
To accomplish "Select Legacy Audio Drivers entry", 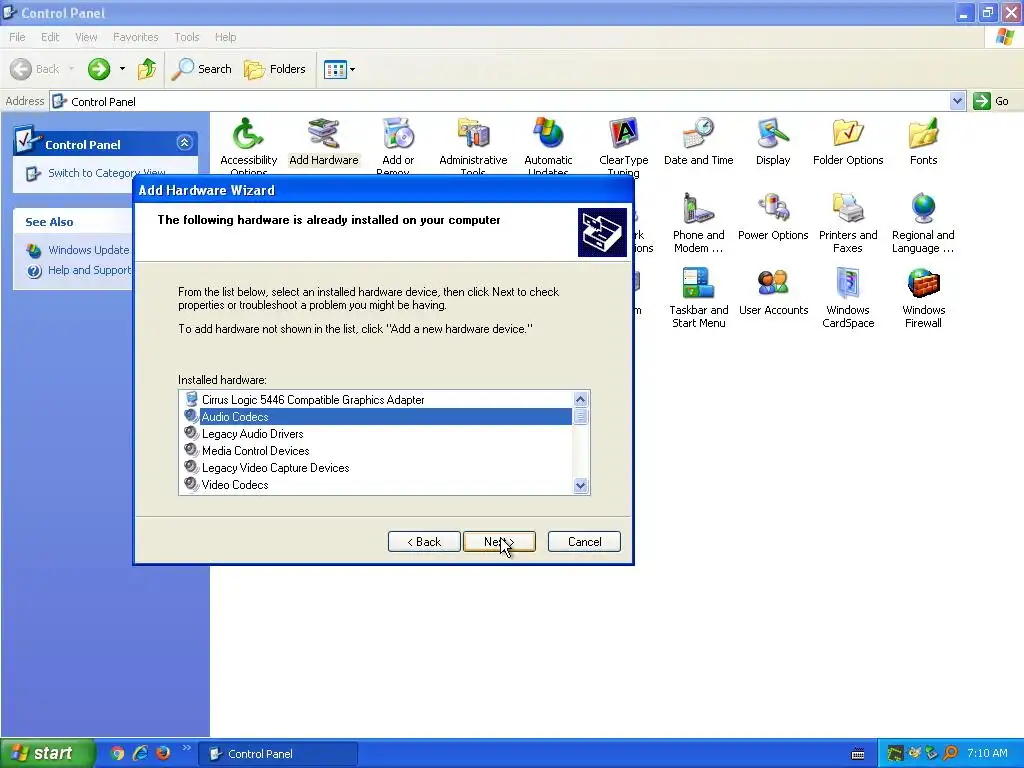I will pyautogui.click(x=252, y=434).
